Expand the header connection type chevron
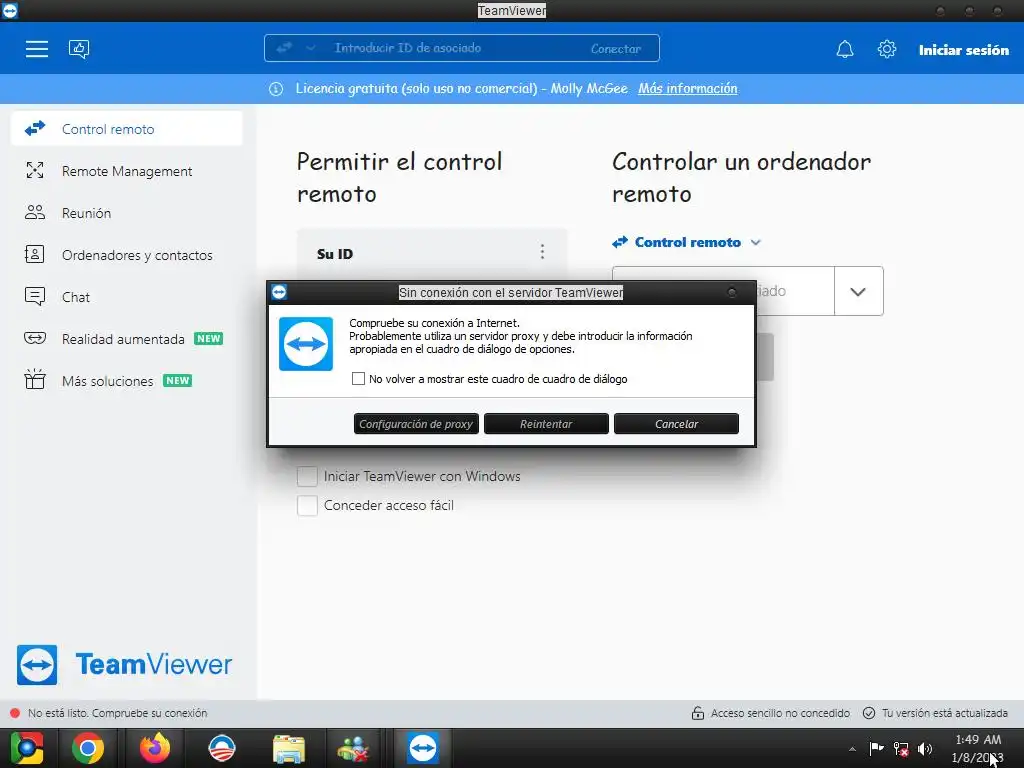This screenshot has width=1024, height=768. coord(311,48)
